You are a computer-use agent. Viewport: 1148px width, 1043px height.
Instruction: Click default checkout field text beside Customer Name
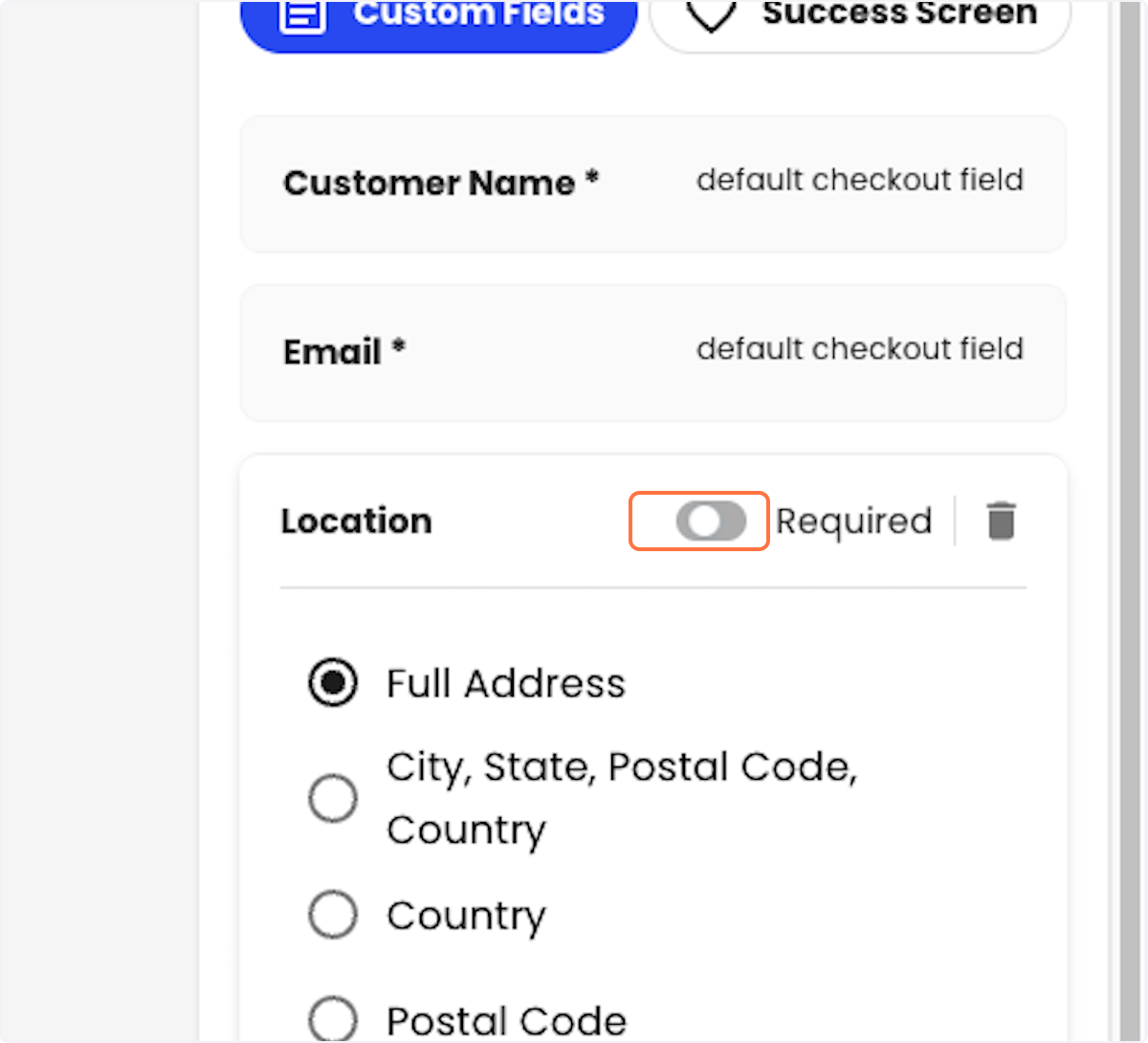(860, 180)
